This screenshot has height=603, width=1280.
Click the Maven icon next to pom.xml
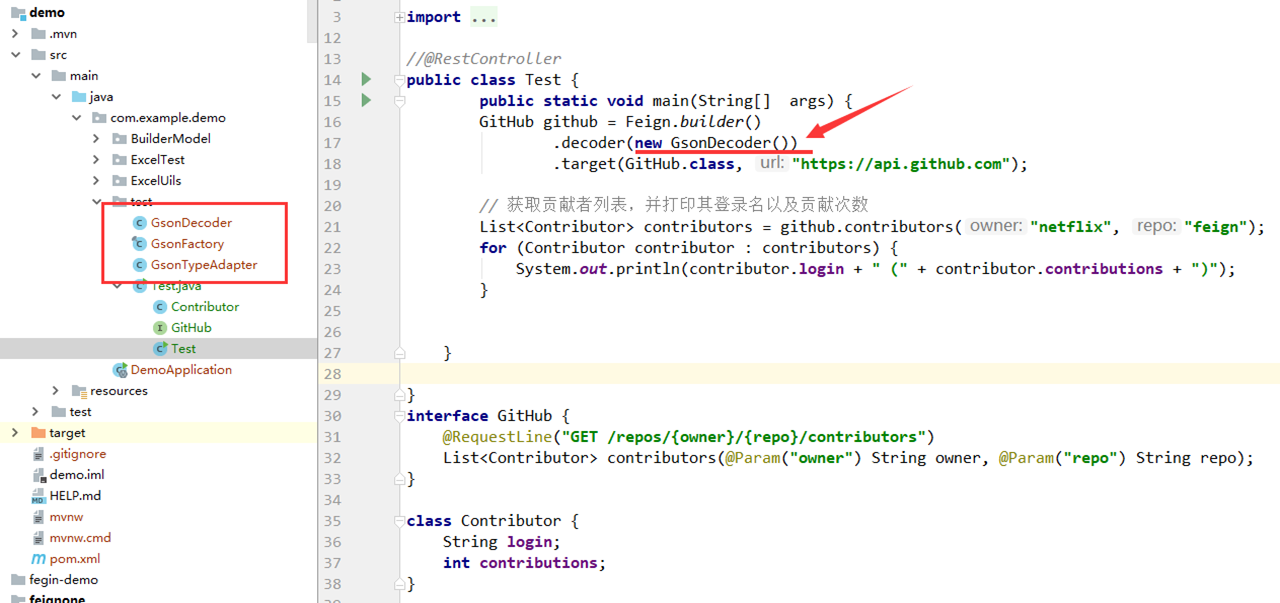tap(38, 558)
